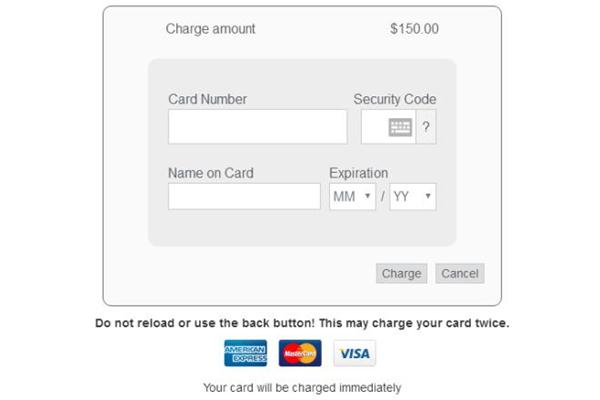Click the virtual keyboard icon in Security Code
Image resolution: width=600 pixels, height=400 pixels.
pyautogui.click(x=400, y=127)
